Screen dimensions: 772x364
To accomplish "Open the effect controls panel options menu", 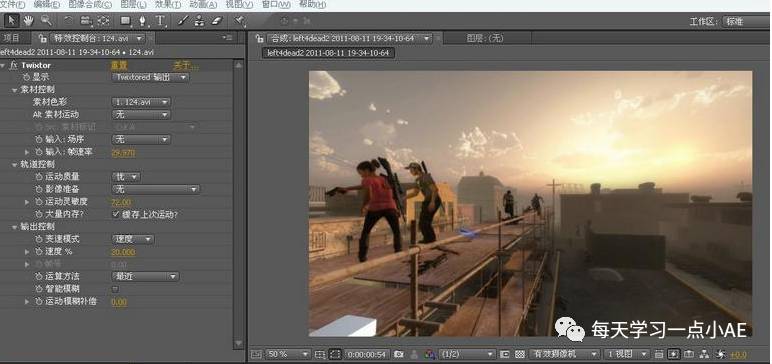I will click(227, 37).
